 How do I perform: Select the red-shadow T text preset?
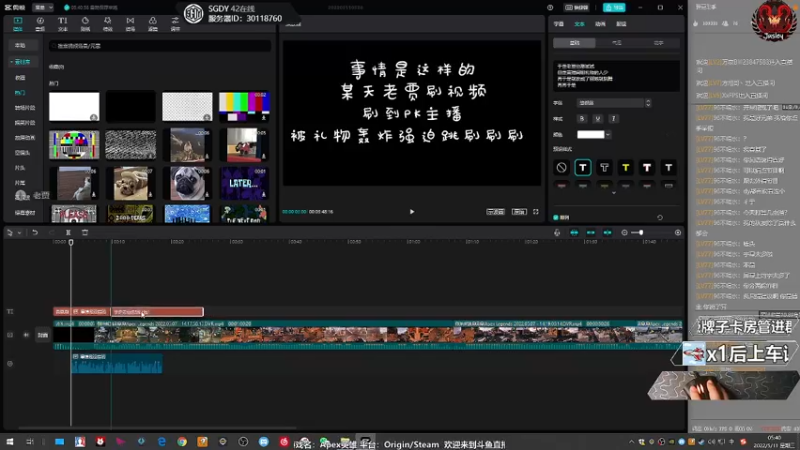click(647, 167)
